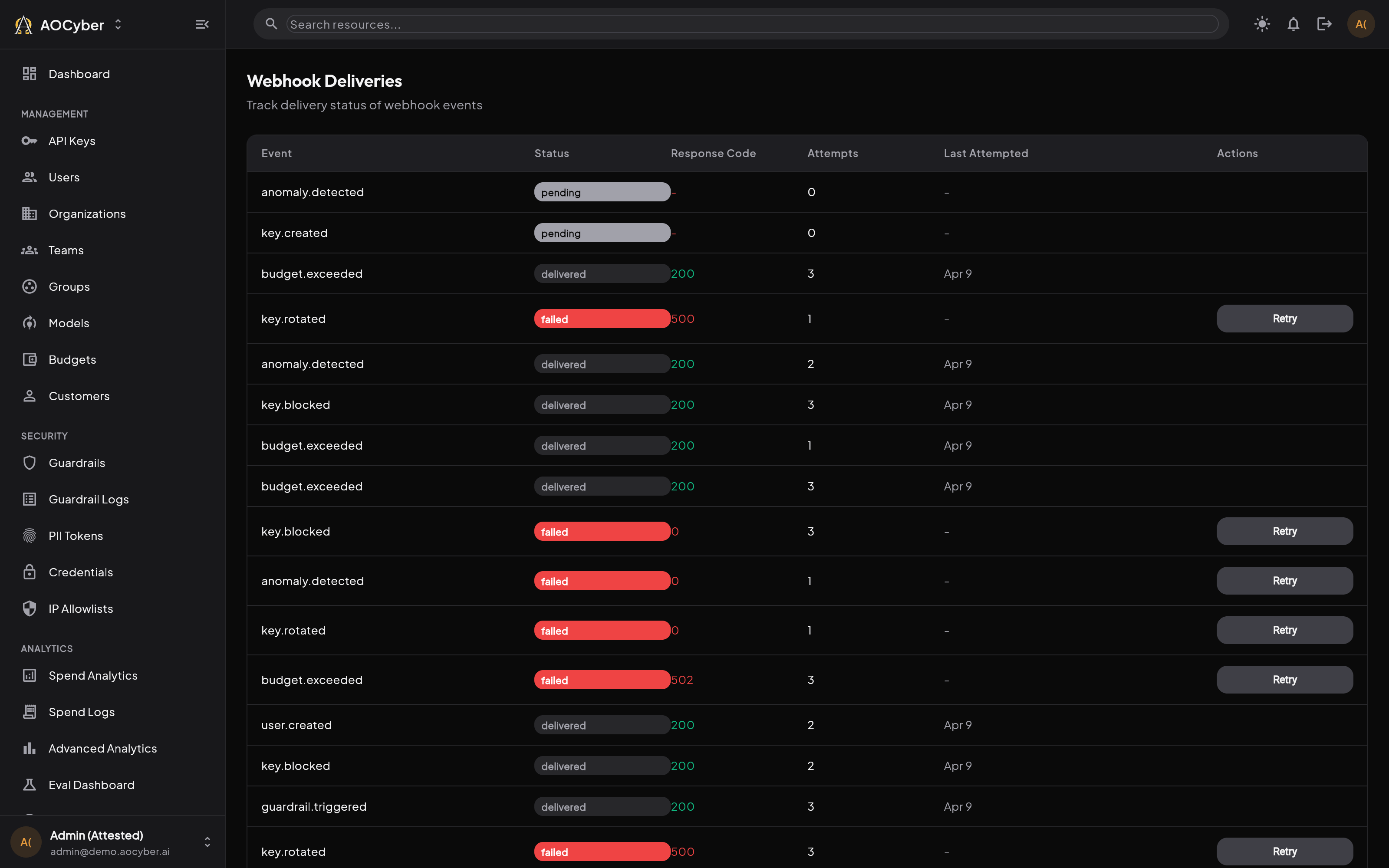Viewport: 1389px width, 868px height.
Task: Toggle light theme with sun icon
Action: (x=1262, y=24)
